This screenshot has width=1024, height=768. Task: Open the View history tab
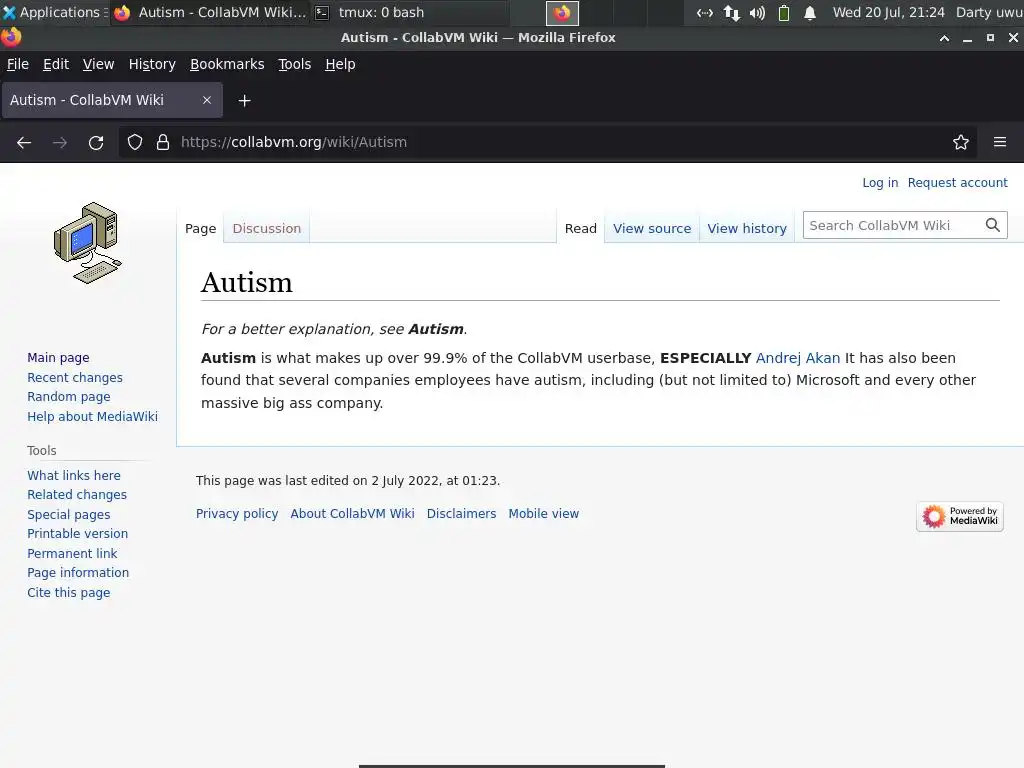pyautogui.click(x=747, y=229)
